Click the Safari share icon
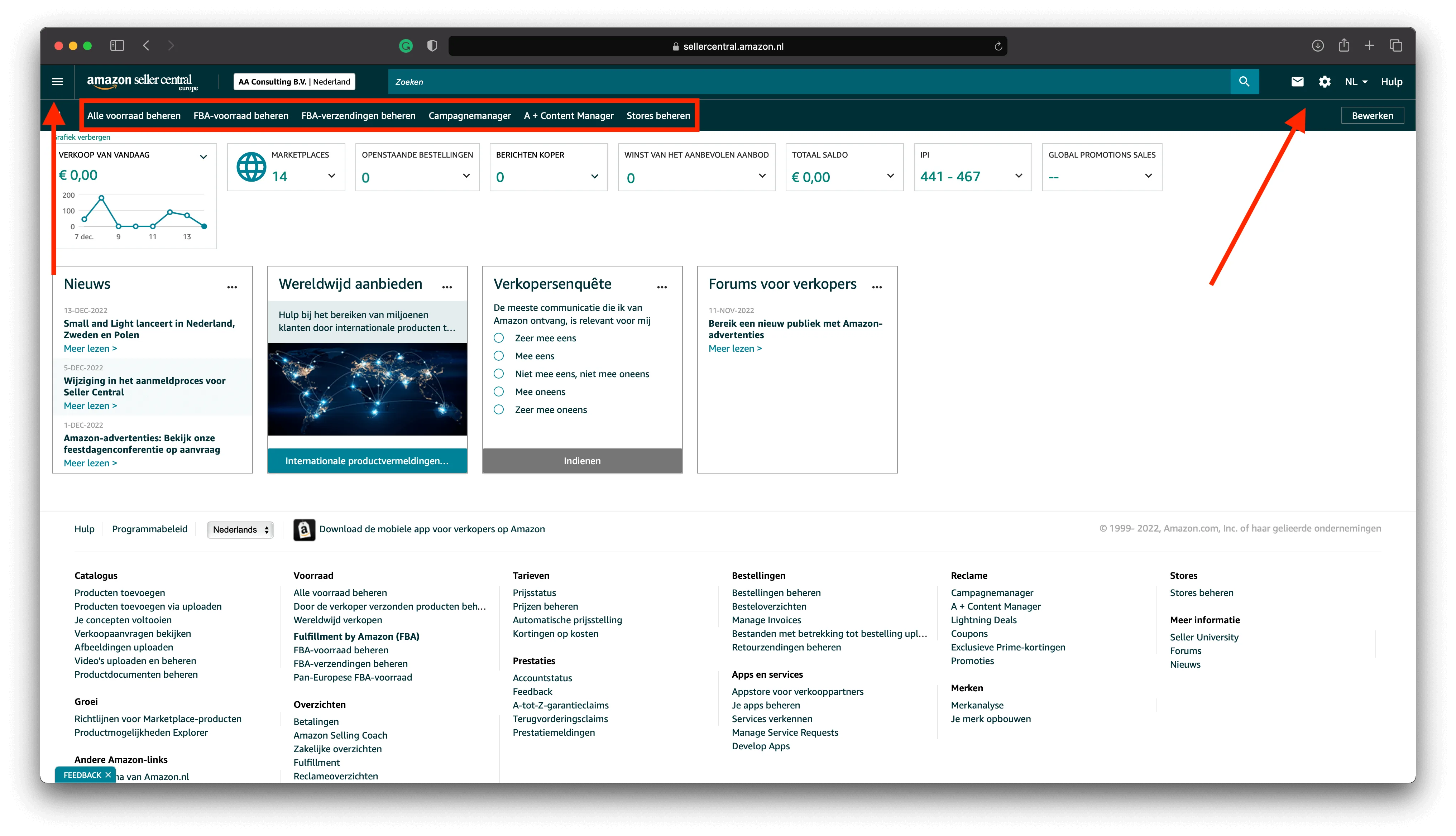 [1344, 45]
